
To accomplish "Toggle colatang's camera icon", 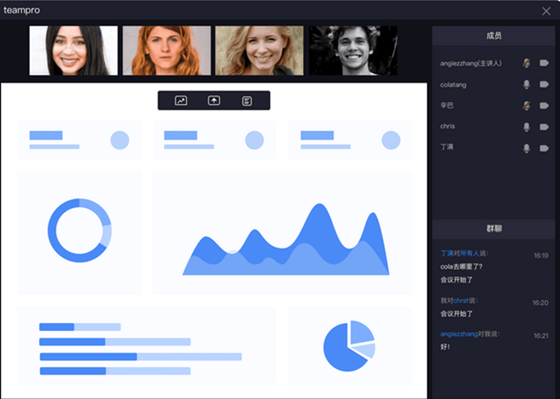I will (544, 85).
